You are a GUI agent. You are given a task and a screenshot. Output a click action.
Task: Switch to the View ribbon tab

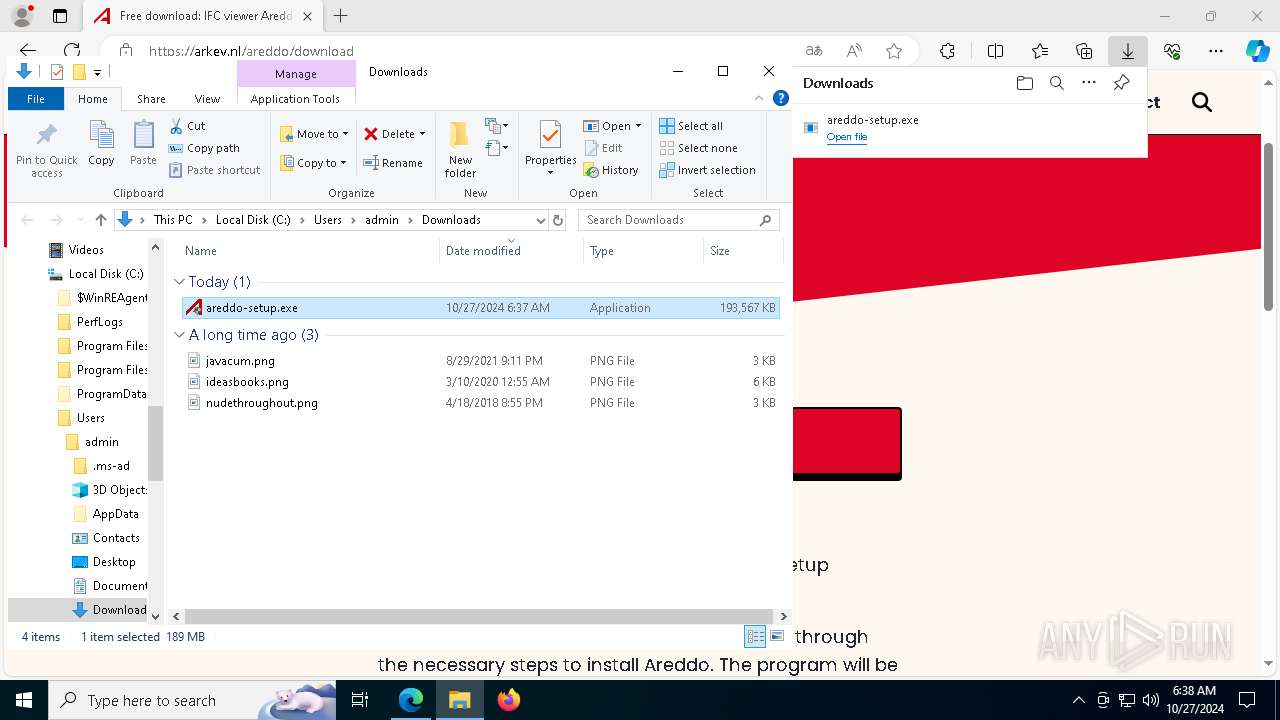click(207, 99)
